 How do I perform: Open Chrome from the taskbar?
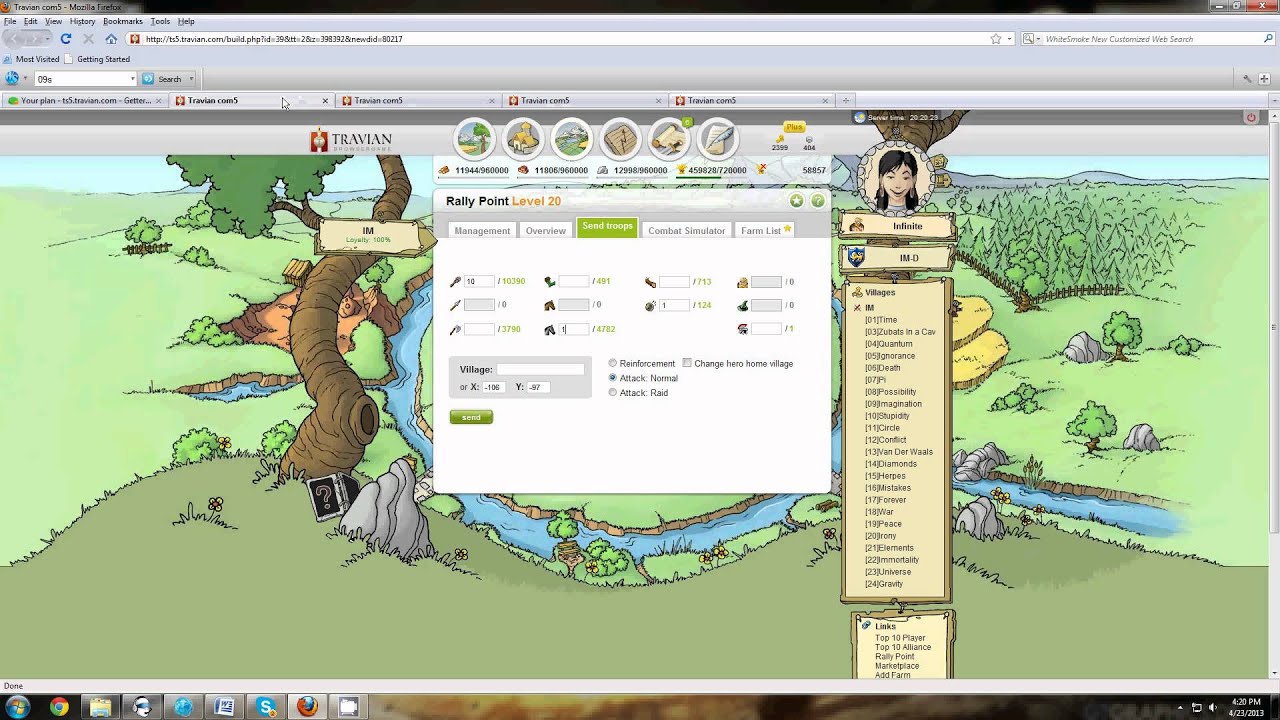59,707
